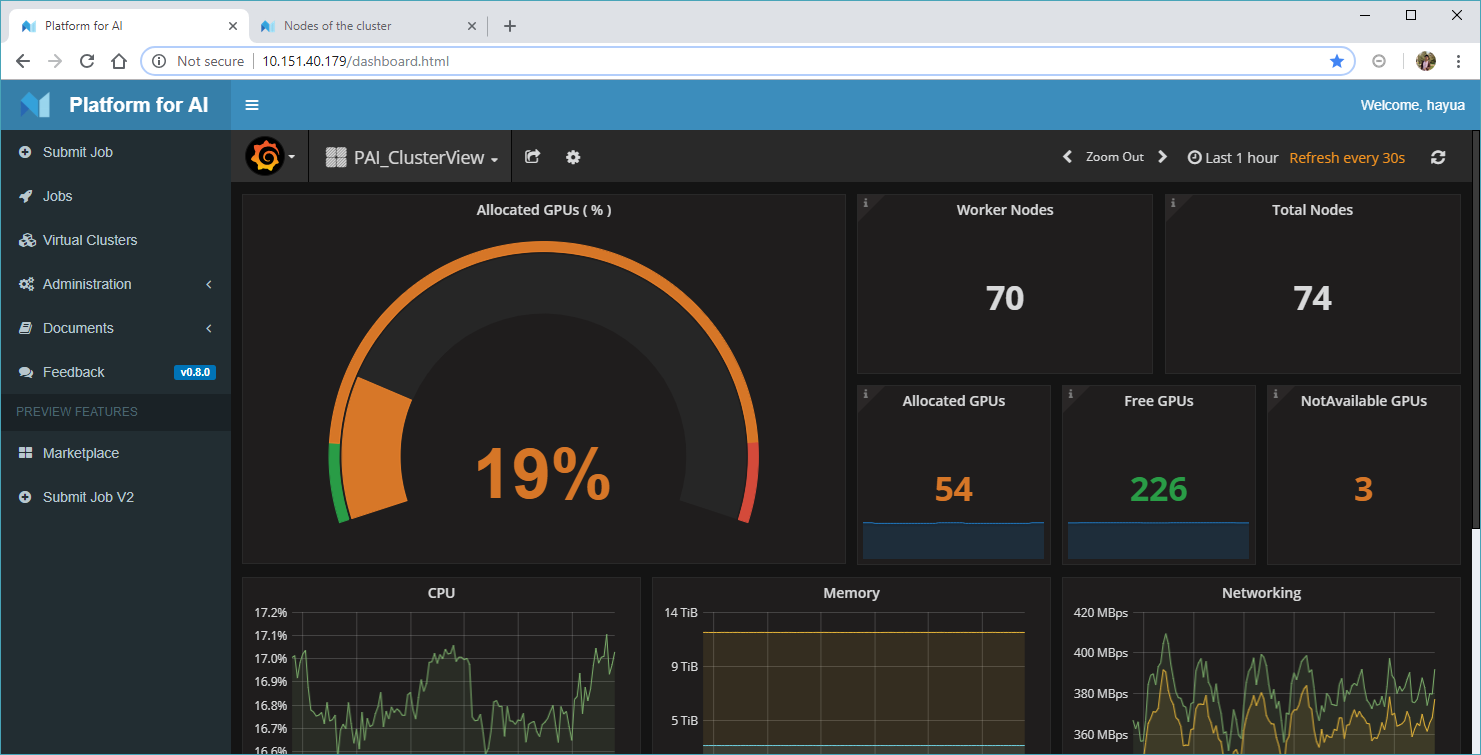Bookmark this page with the star icon
Viewport: 1481px width, 755px height.
1337,61
